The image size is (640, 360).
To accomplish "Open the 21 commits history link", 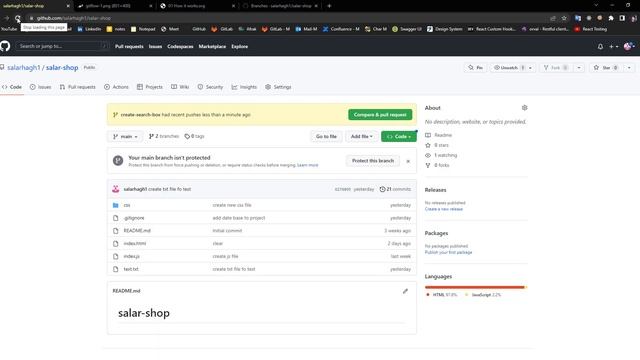I will (x=395, y=189).
